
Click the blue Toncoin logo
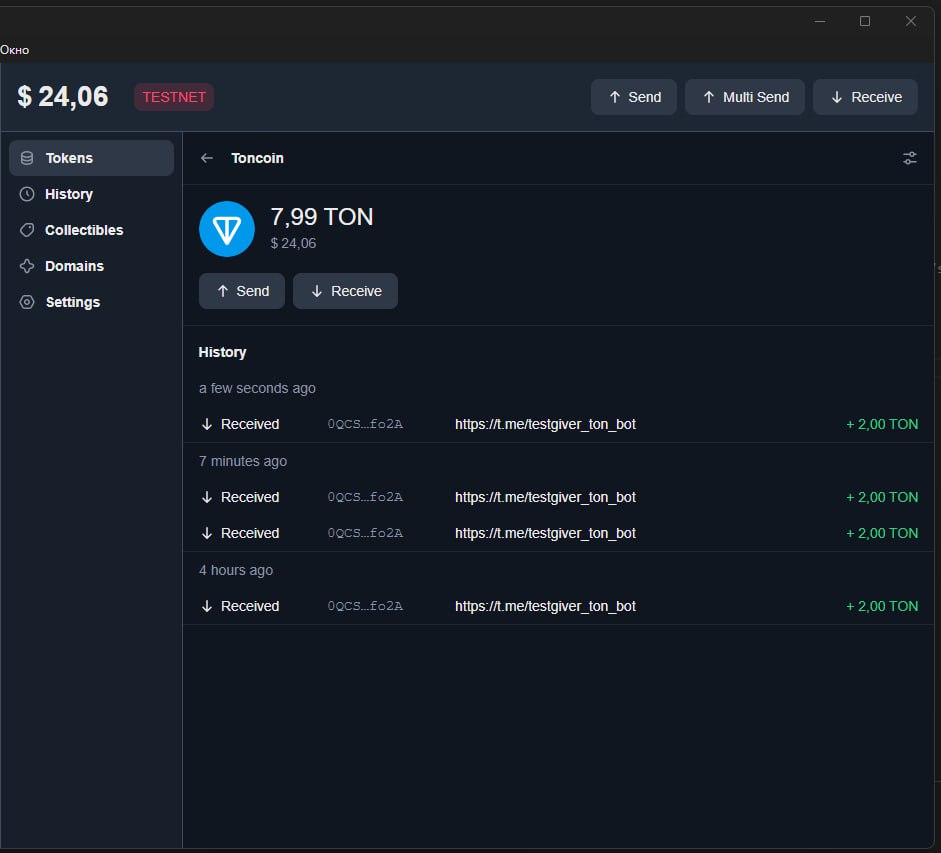coord(227,229)
